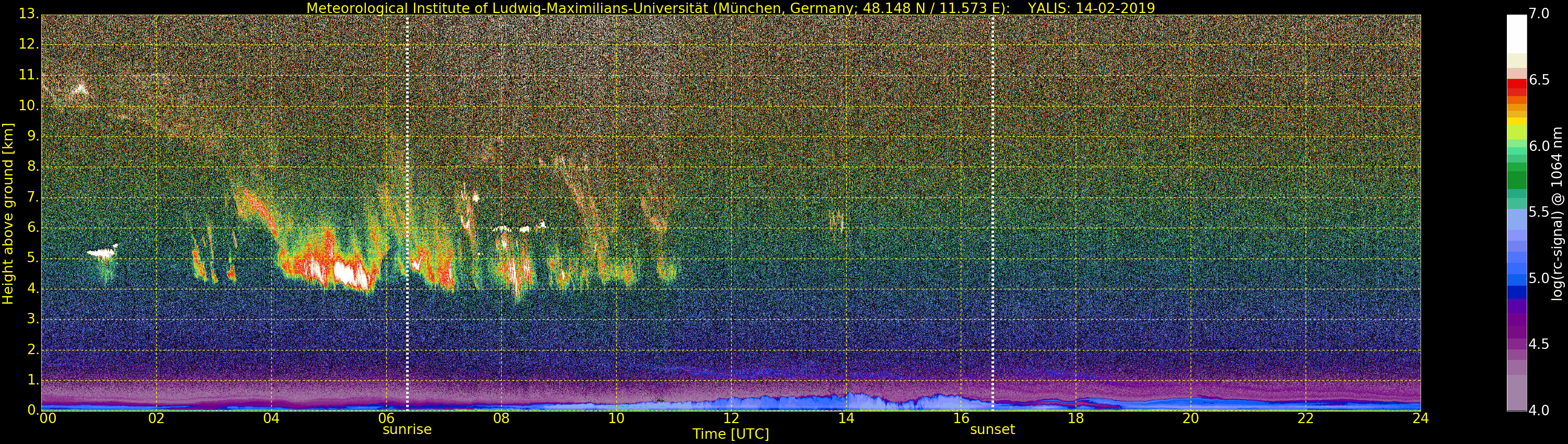Click the time tick label '04'

271,418
